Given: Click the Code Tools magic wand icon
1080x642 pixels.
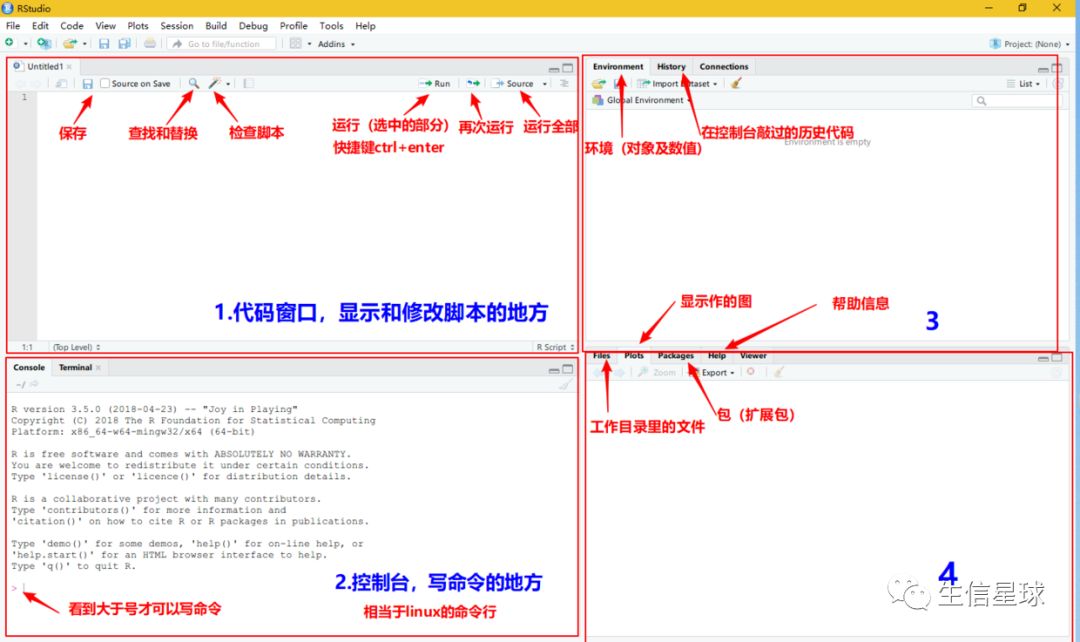Looking at the screenshot, I should coord(215,83).
